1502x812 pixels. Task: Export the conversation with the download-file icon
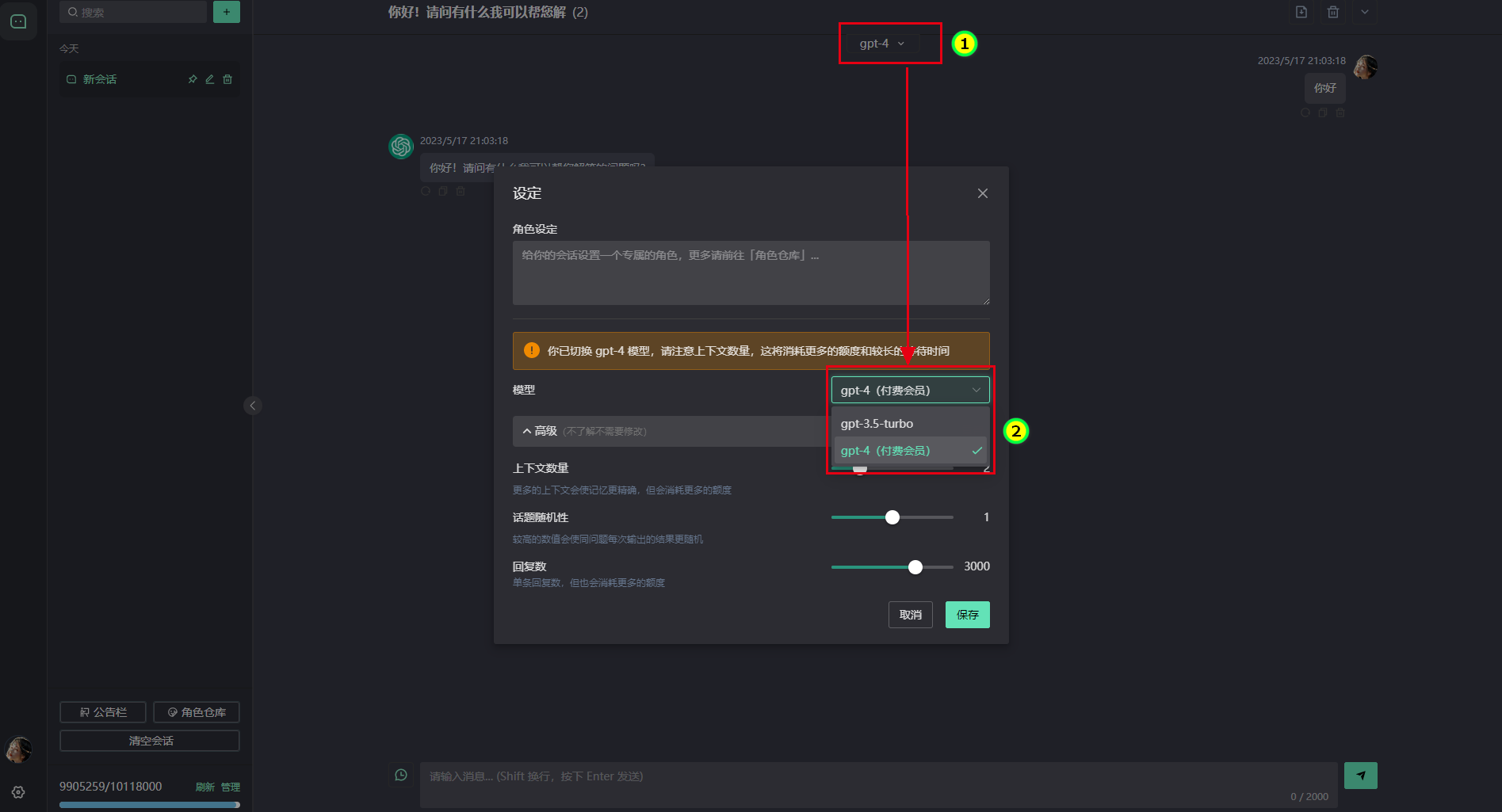[x=1301, y=12]
